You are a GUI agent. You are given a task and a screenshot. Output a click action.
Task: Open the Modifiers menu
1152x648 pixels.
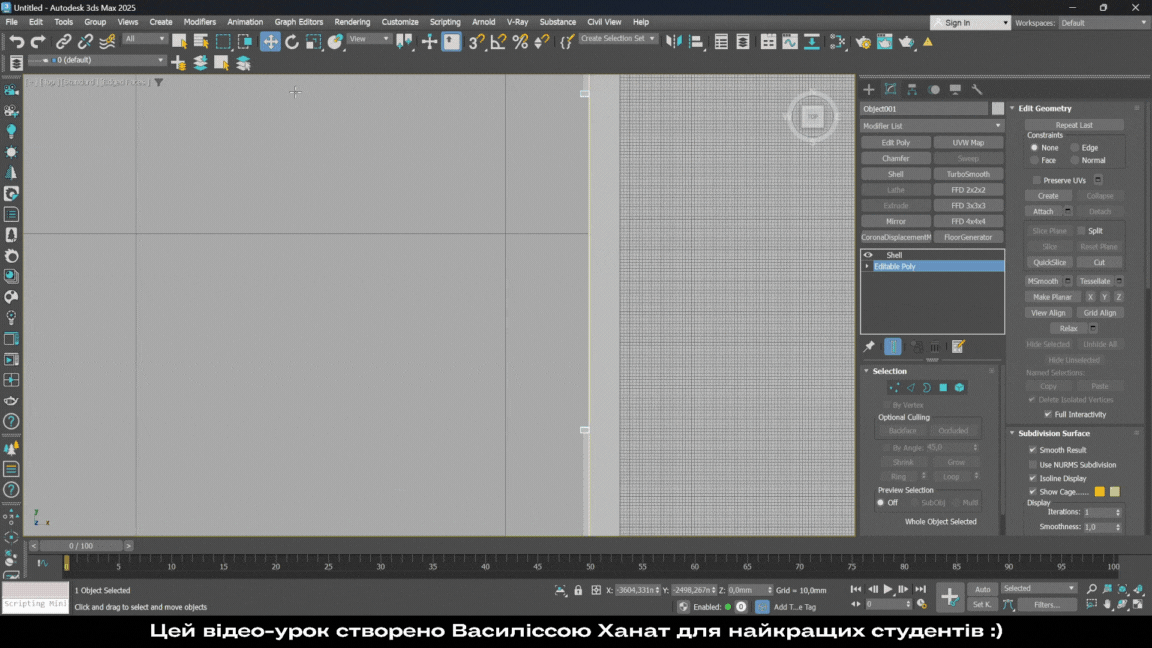pyautogui.click(x=199, y=22)
